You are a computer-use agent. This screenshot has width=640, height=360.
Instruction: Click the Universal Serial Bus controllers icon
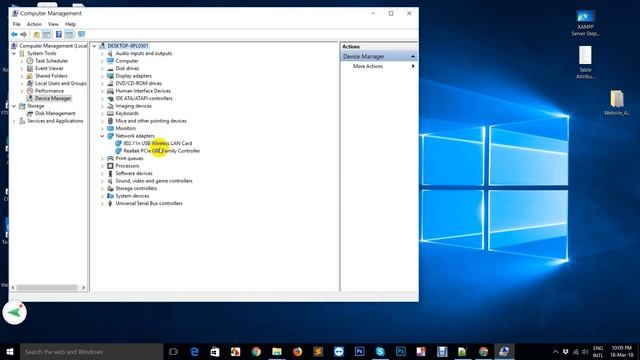(x=110, y=203)
